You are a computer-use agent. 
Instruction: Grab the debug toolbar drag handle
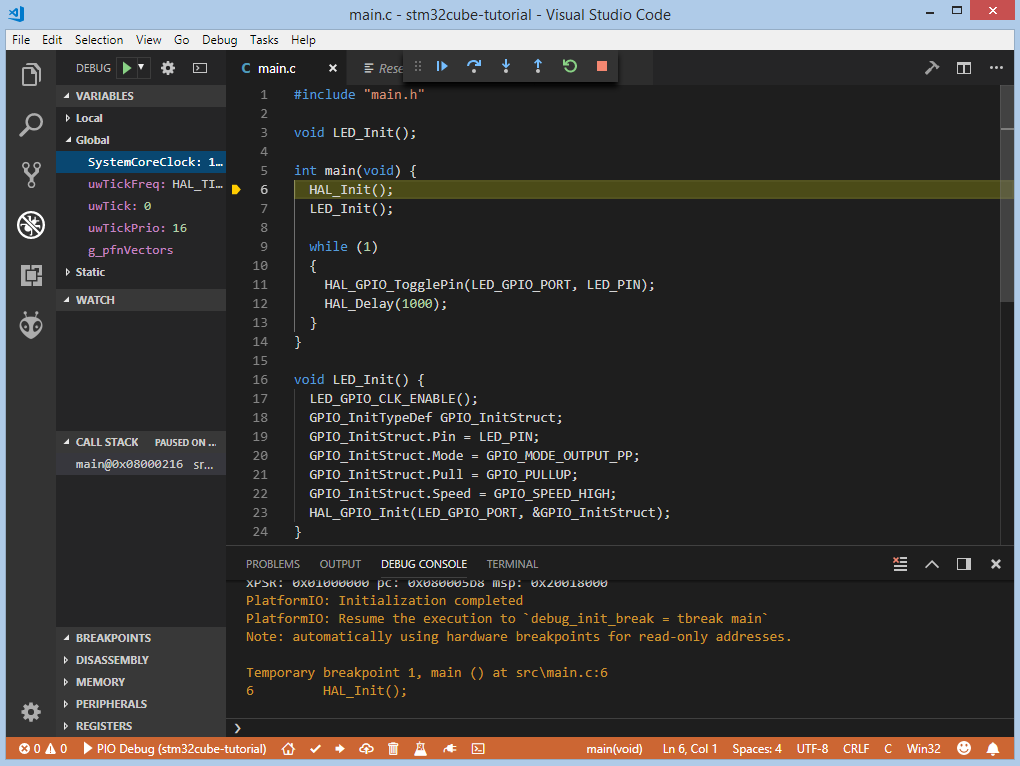pyautogui.click(x=418, y=66)
